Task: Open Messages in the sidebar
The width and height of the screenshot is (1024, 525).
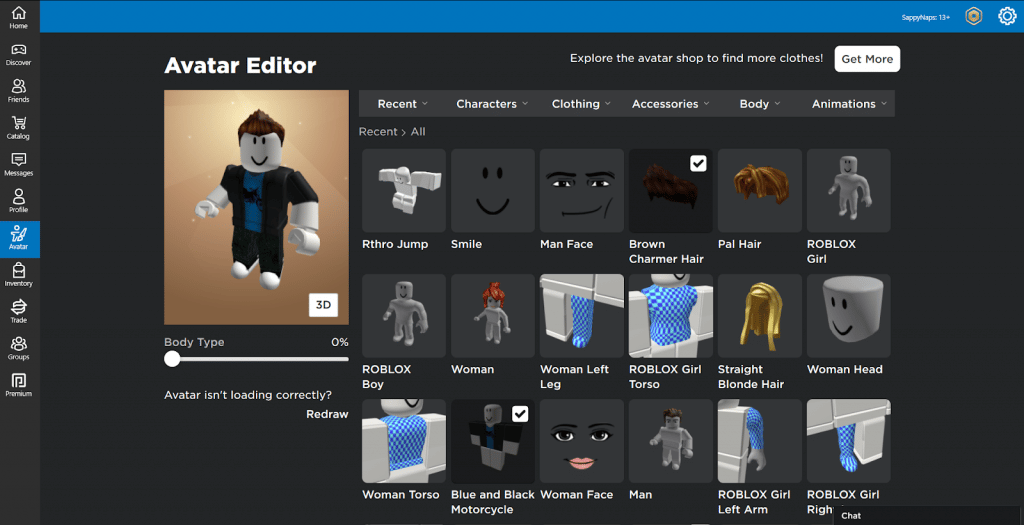Action: (18, 165)
